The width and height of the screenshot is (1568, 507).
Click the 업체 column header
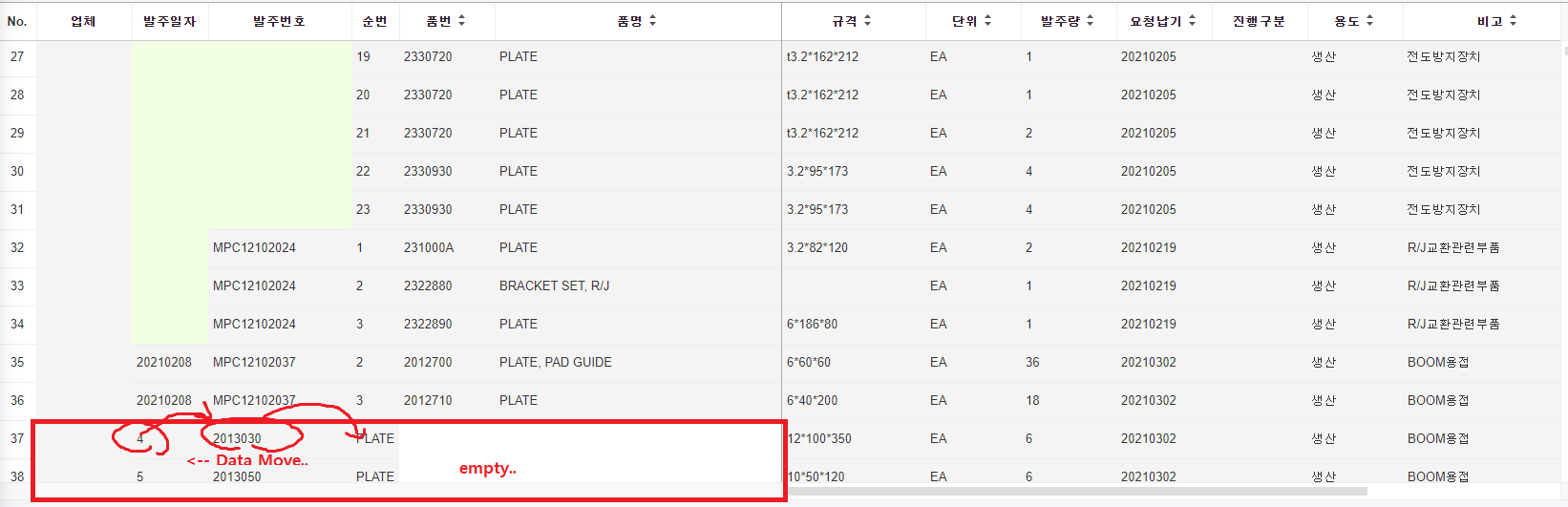pyautogui.click(x=84, y=21)
